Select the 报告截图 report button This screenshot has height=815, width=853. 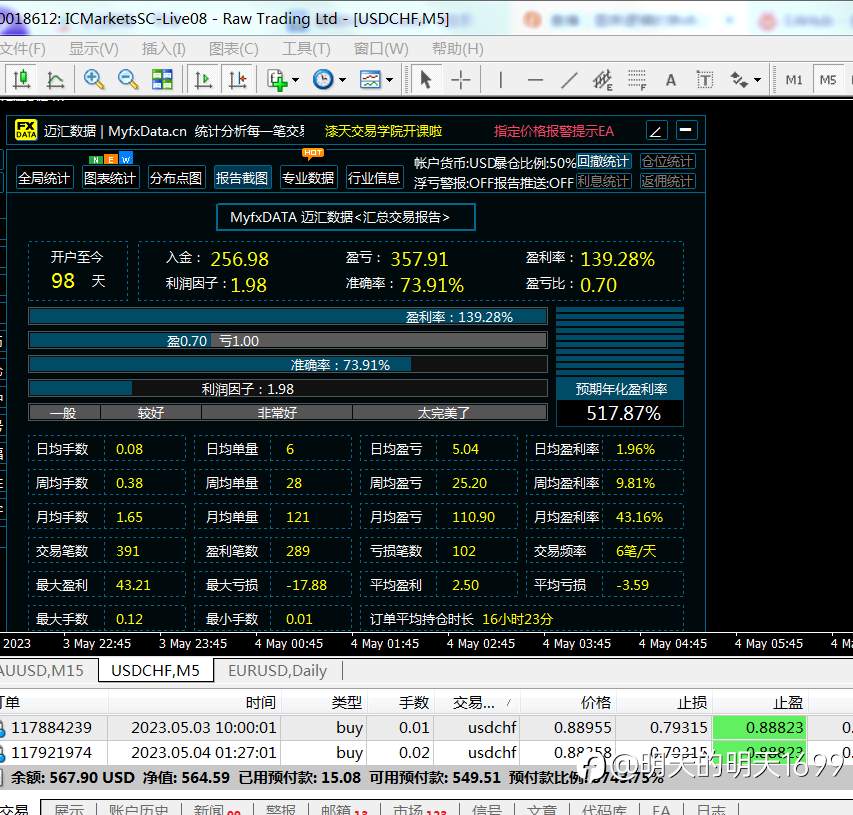pos(242,178)
